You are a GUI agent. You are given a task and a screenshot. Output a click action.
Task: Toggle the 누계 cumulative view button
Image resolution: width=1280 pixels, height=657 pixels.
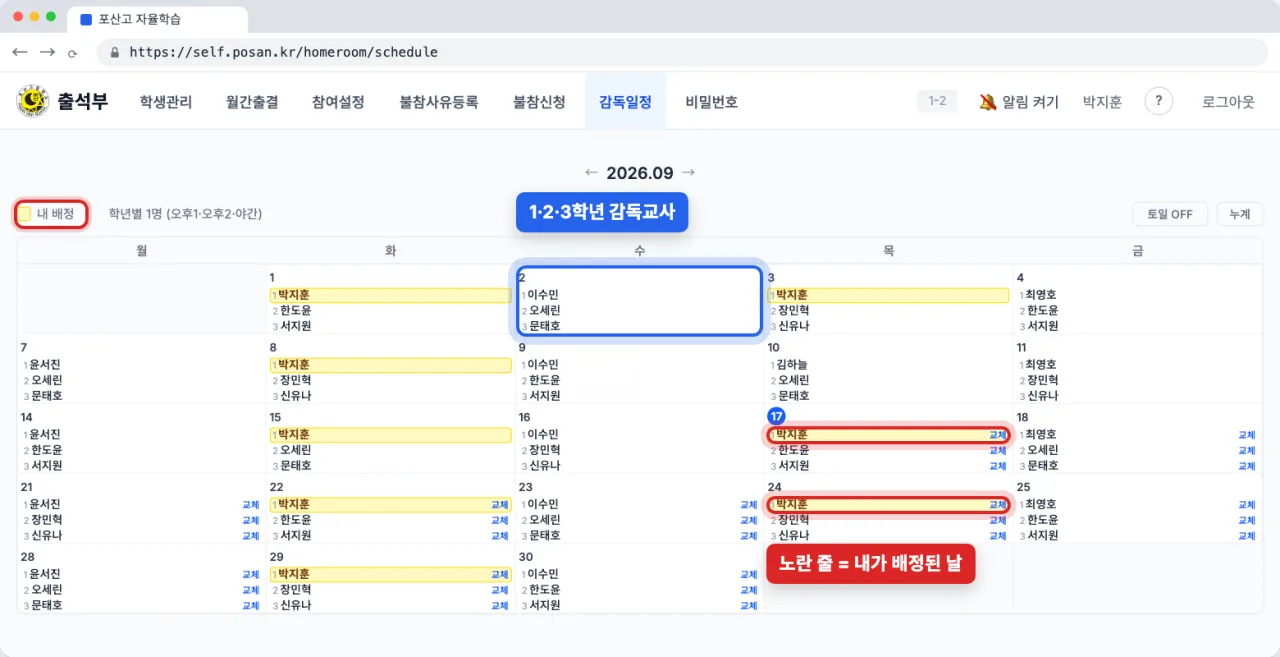1240,214
